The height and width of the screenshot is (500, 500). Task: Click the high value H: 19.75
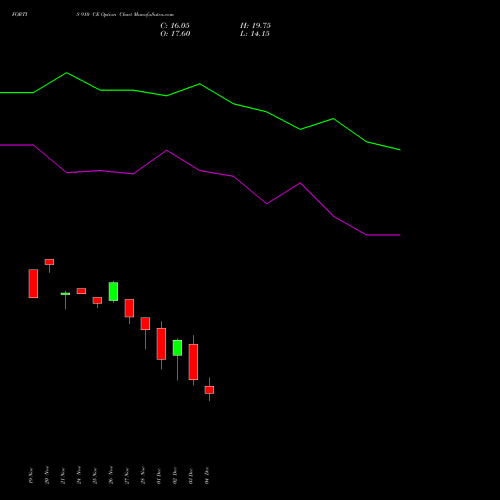(255, 26)
